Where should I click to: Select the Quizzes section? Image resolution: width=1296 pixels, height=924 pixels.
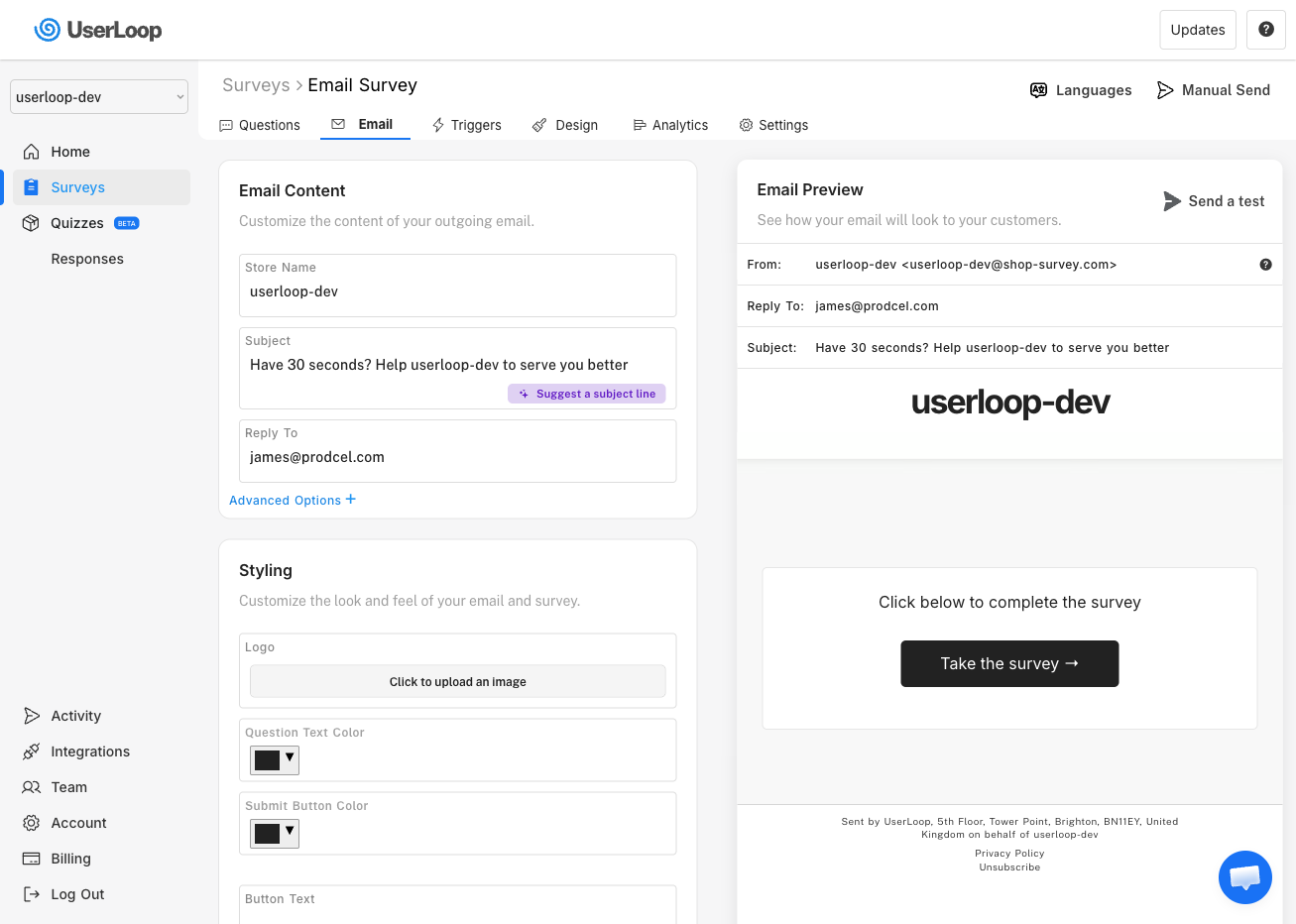click(x=78, y=222)
